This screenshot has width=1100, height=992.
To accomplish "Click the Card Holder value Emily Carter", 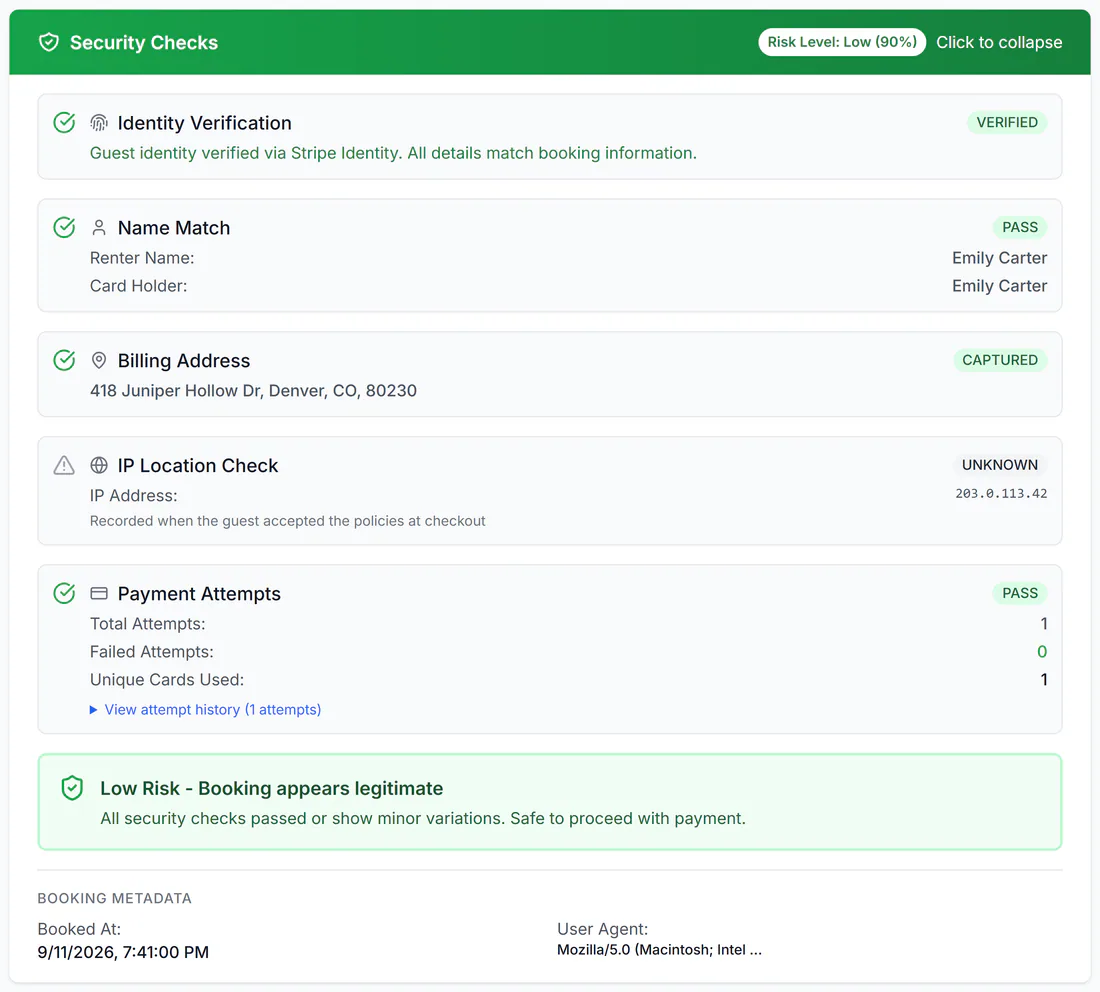I will click(x=999, y=286).
